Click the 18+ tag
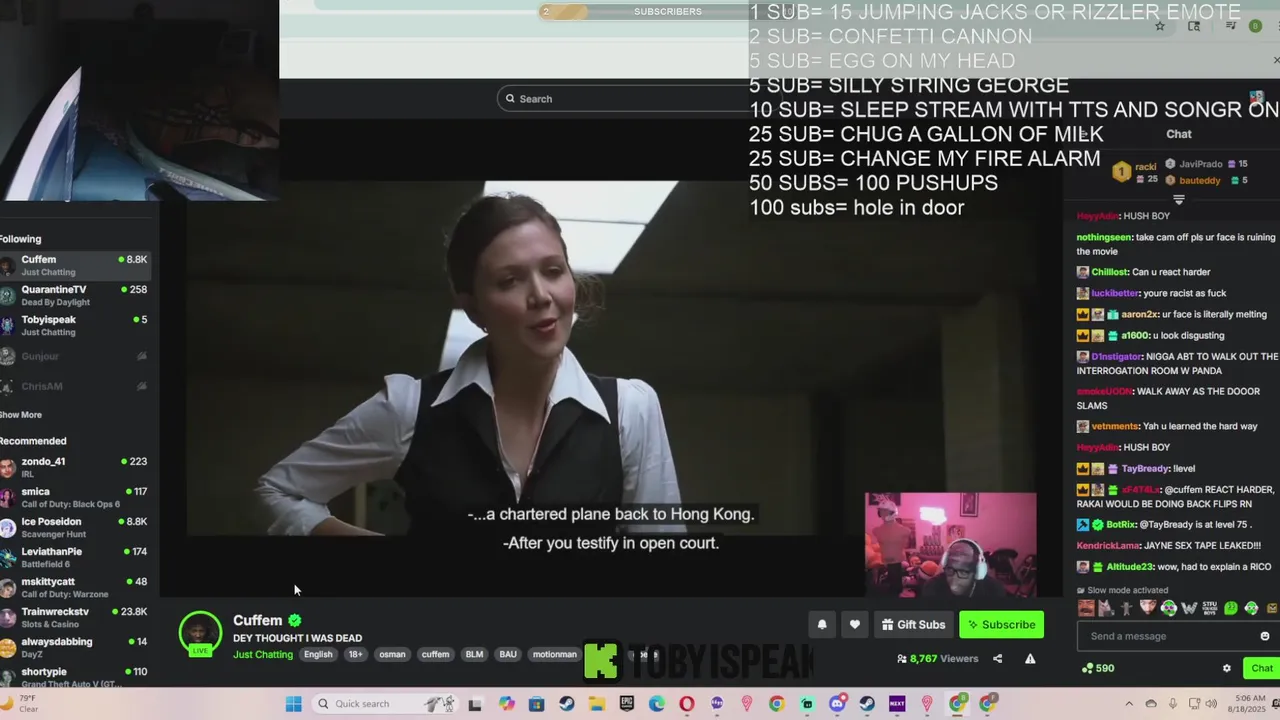The width and height of the screenshot is (1280, 720). tap(355, 655)
